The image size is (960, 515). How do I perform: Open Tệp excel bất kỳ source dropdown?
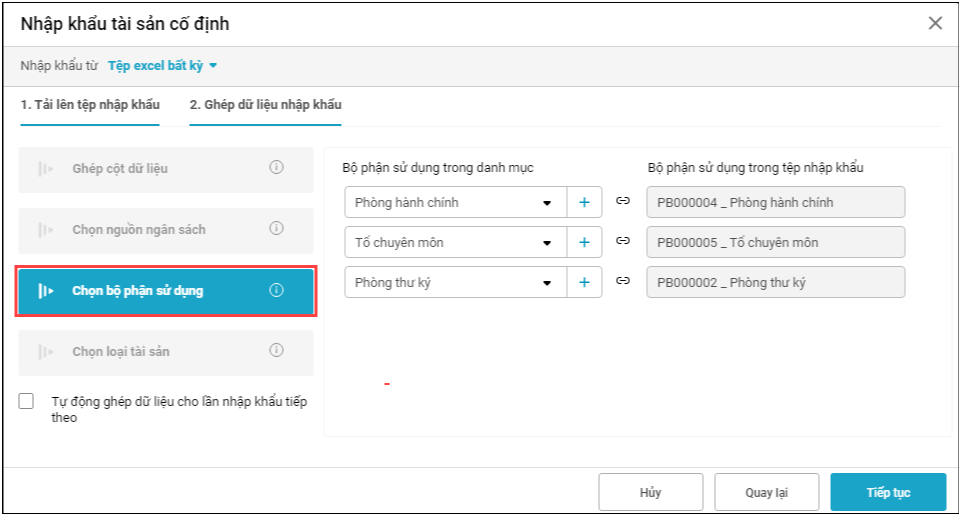pos(163,66)
